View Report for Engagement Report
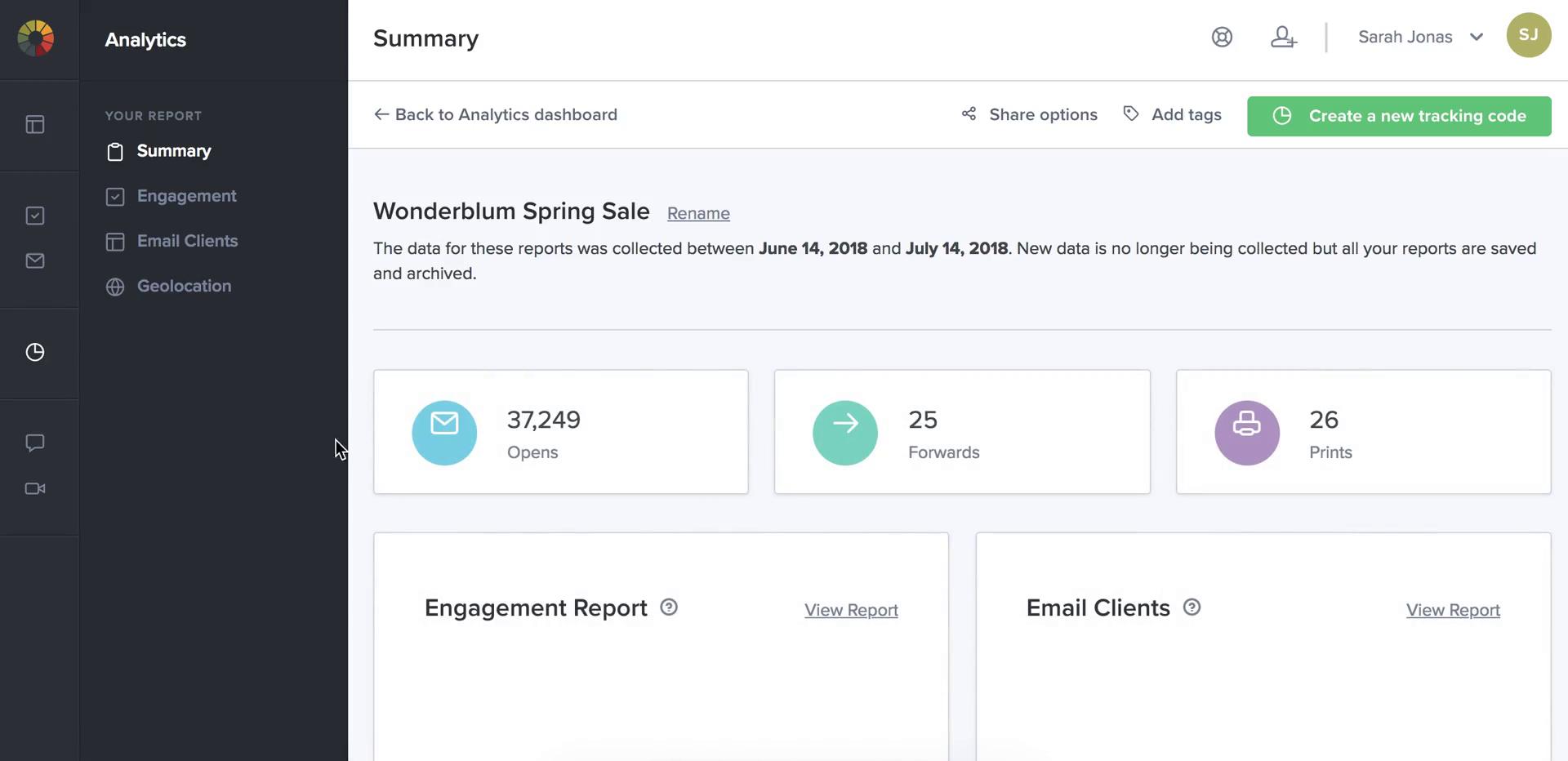 point(851,610)
